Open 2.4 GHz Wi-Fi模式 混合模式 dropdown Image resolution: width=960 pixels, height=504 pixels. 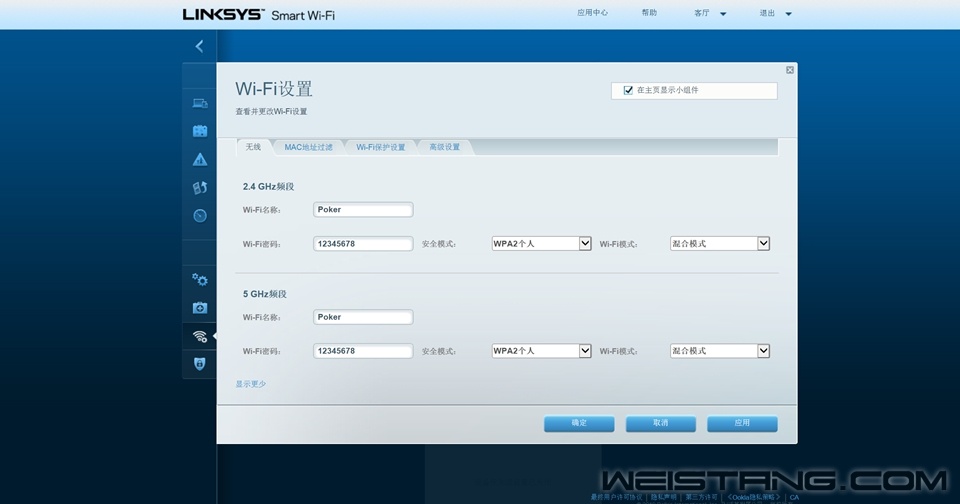point(719,243)
